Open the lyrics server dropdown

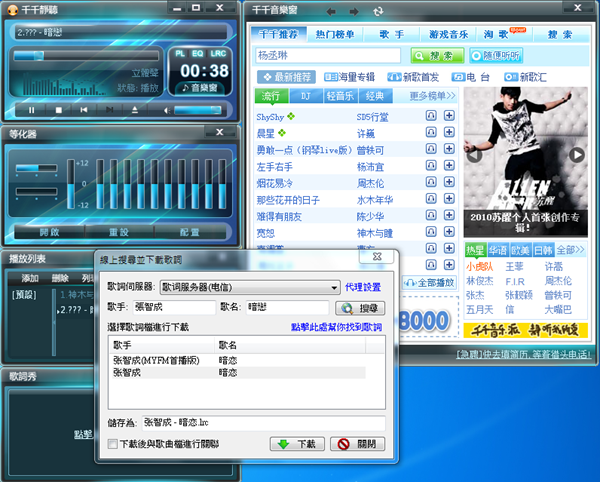click(332, 286)
